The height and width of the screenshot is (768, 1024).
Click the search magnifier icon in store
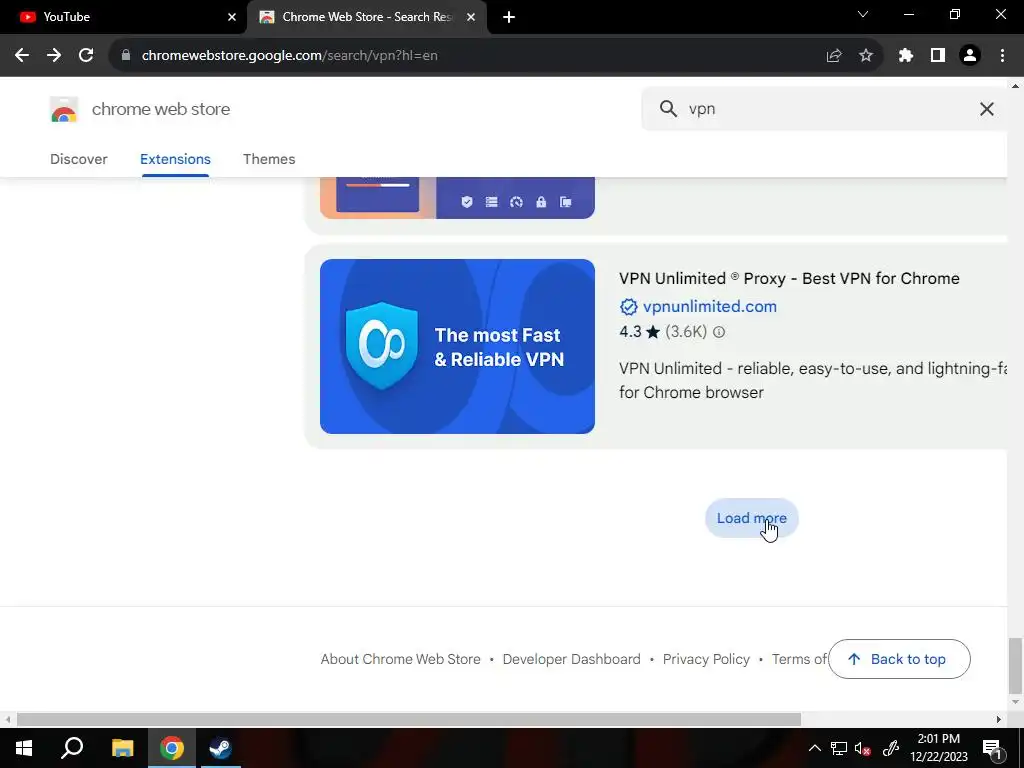pyautogui.click(x=668, y=109)
